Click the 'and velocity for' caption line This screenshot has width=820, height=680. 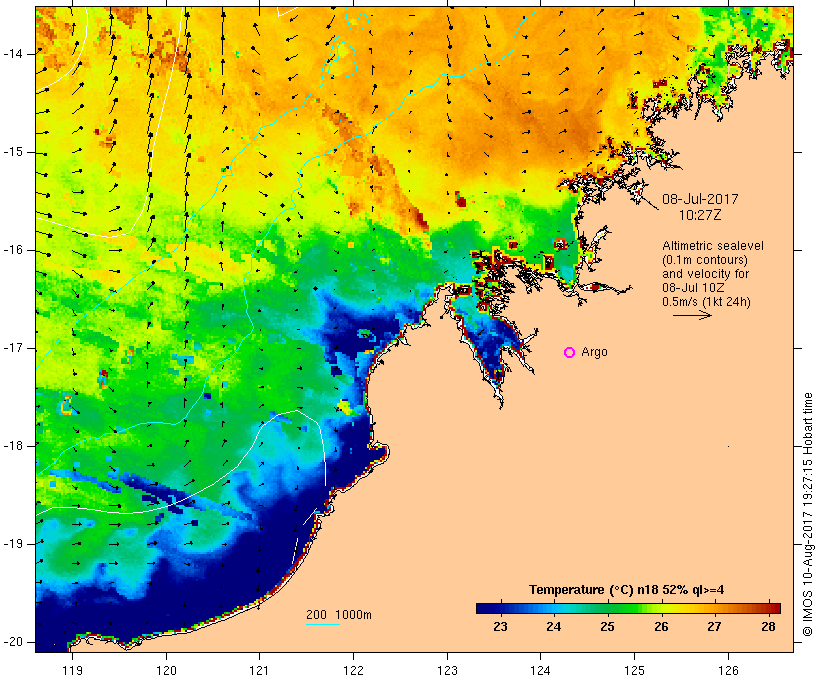click(705, 274)
